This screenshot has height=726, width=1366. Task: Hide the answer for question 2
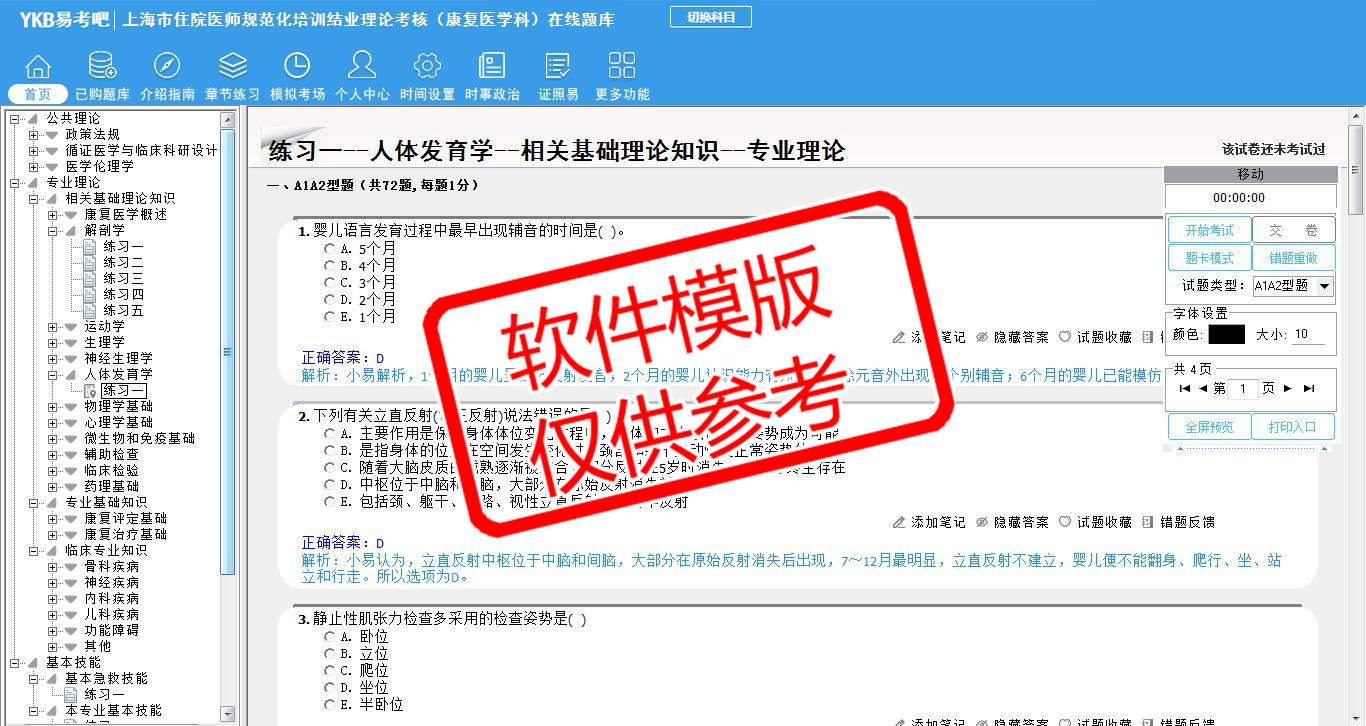[1012, 522]
